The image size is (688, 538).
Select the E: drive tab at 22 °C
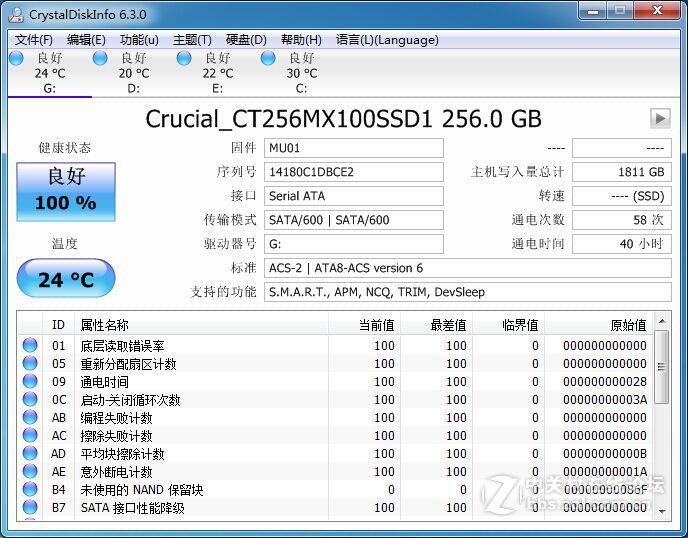217,73
